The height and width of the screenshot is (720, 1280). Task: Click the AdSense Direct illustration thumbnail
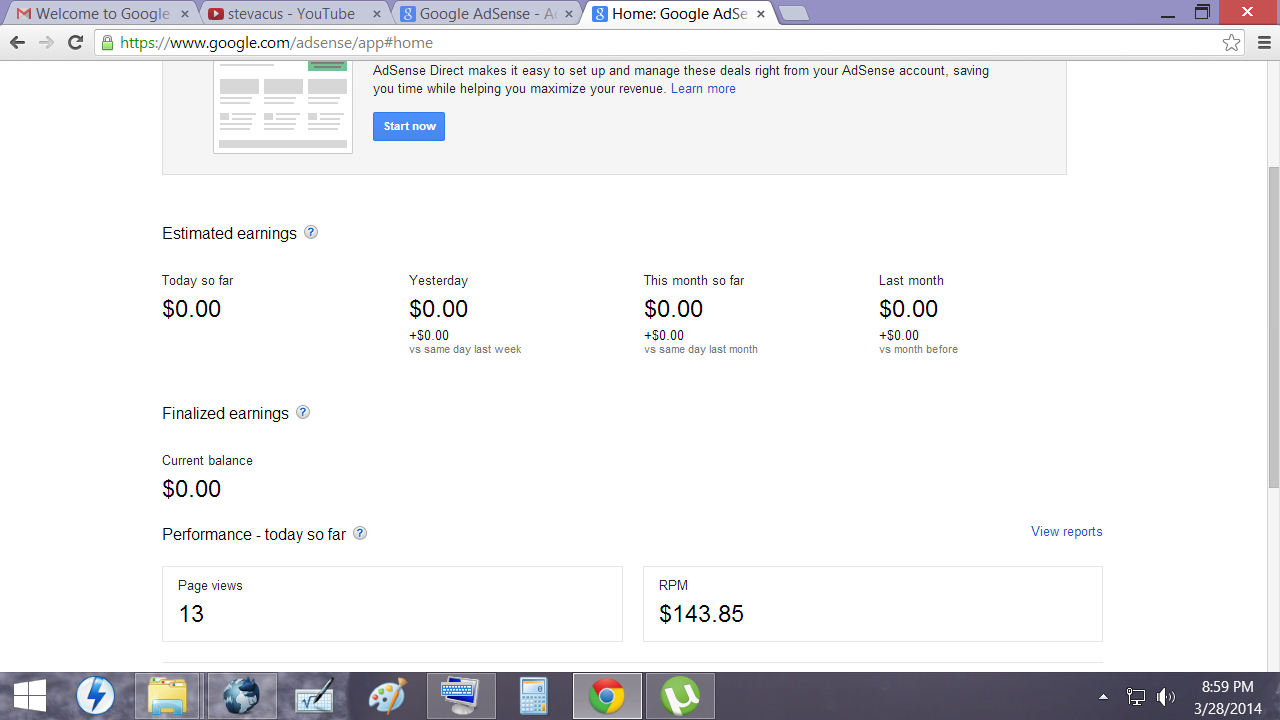click(x=283, y=107)
